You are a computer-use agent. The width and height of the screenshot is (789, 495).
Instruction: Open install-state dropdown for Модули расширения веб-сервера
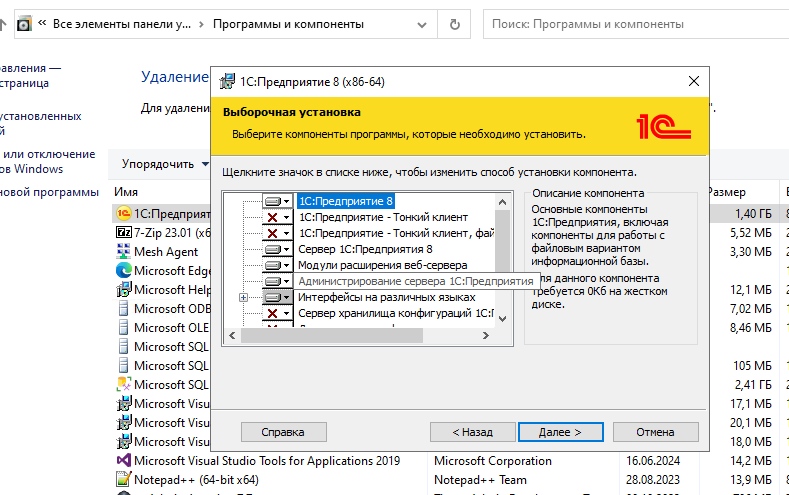coord(277,265)
